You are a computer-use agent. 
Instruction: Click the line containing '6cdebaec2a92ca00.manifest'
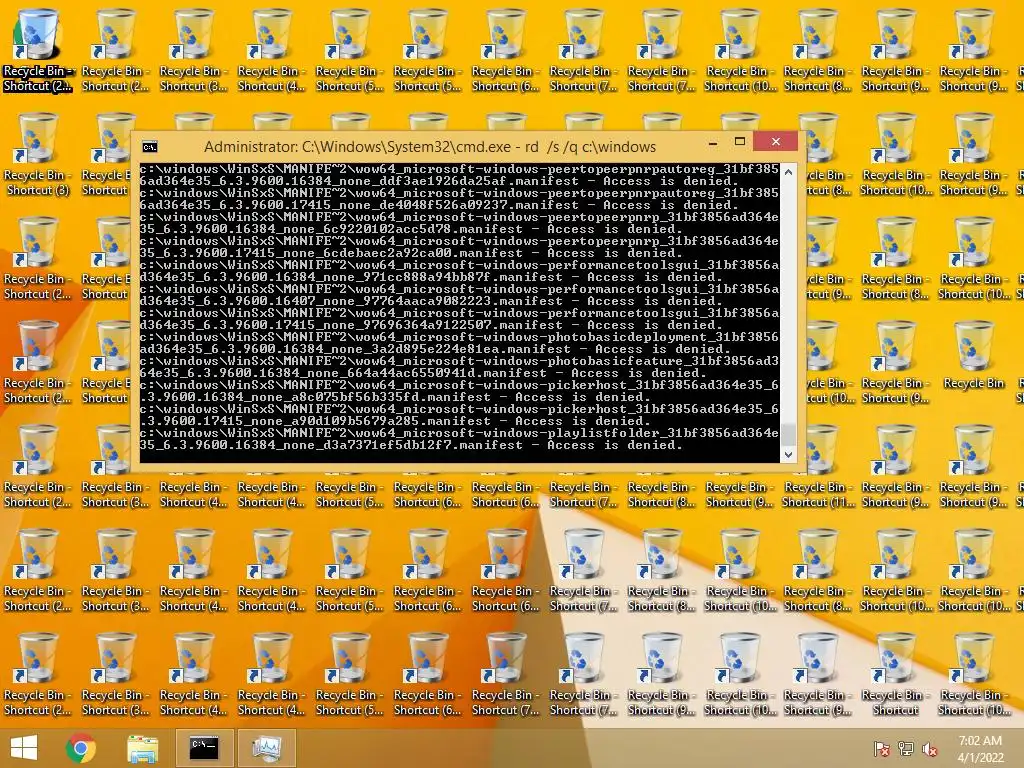click(411, 253)
